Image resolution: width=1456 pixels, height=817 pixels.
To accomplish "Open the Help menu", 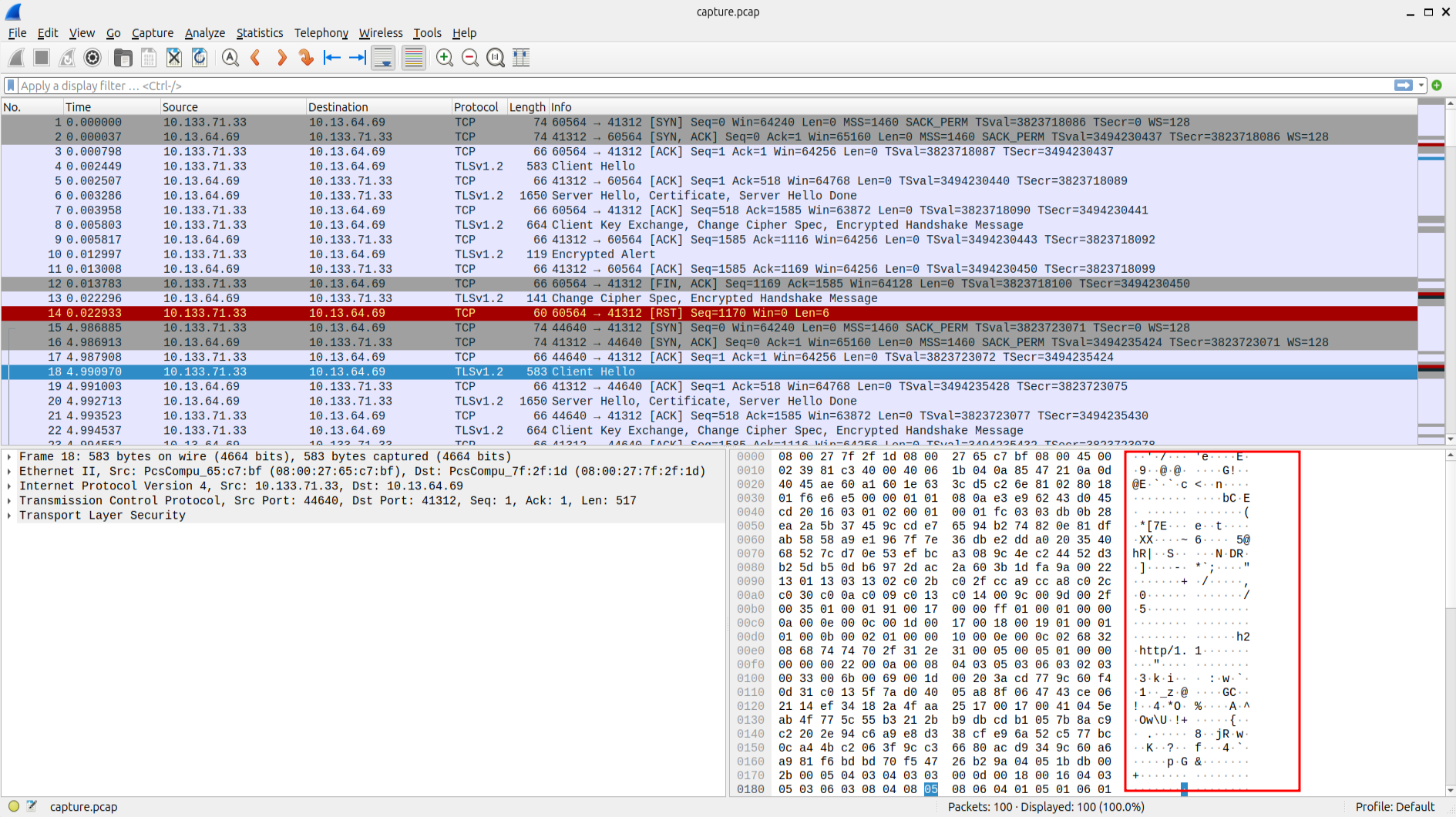I will pos(464,33).
